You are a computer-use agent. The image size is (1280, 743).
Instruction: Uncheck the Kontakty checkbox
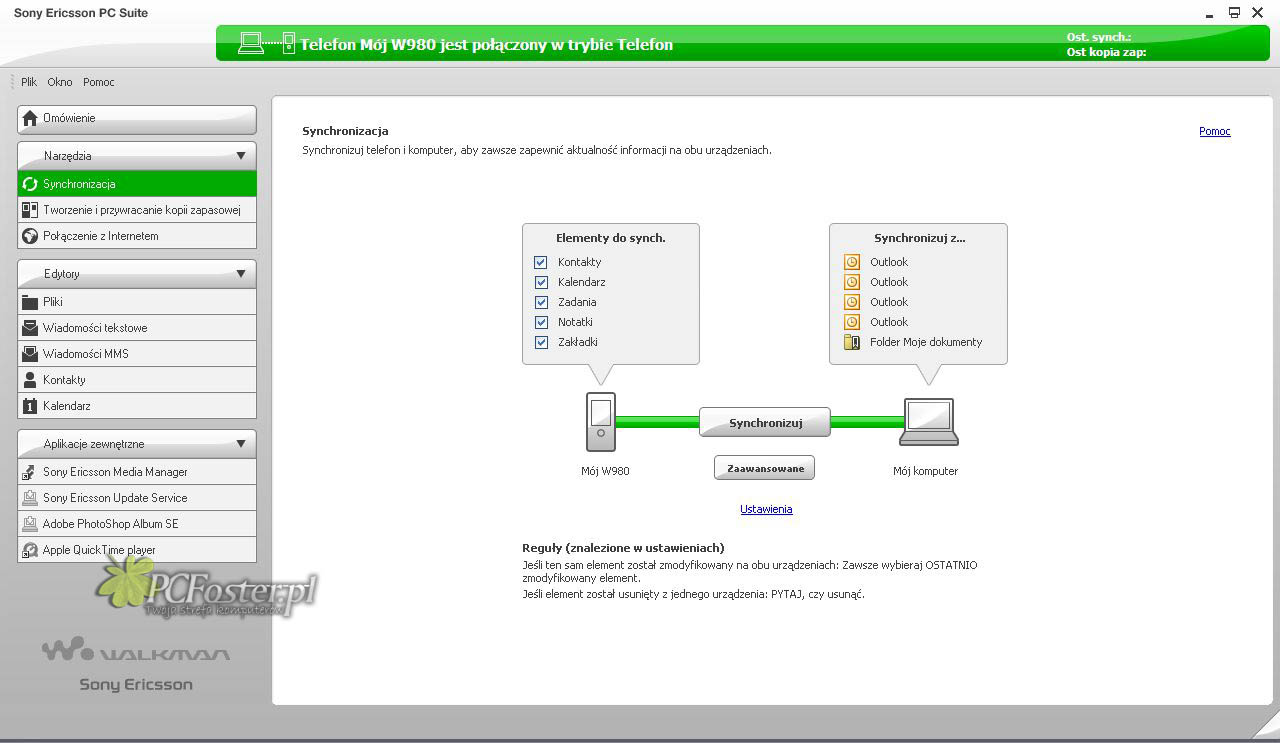(541, 262)
